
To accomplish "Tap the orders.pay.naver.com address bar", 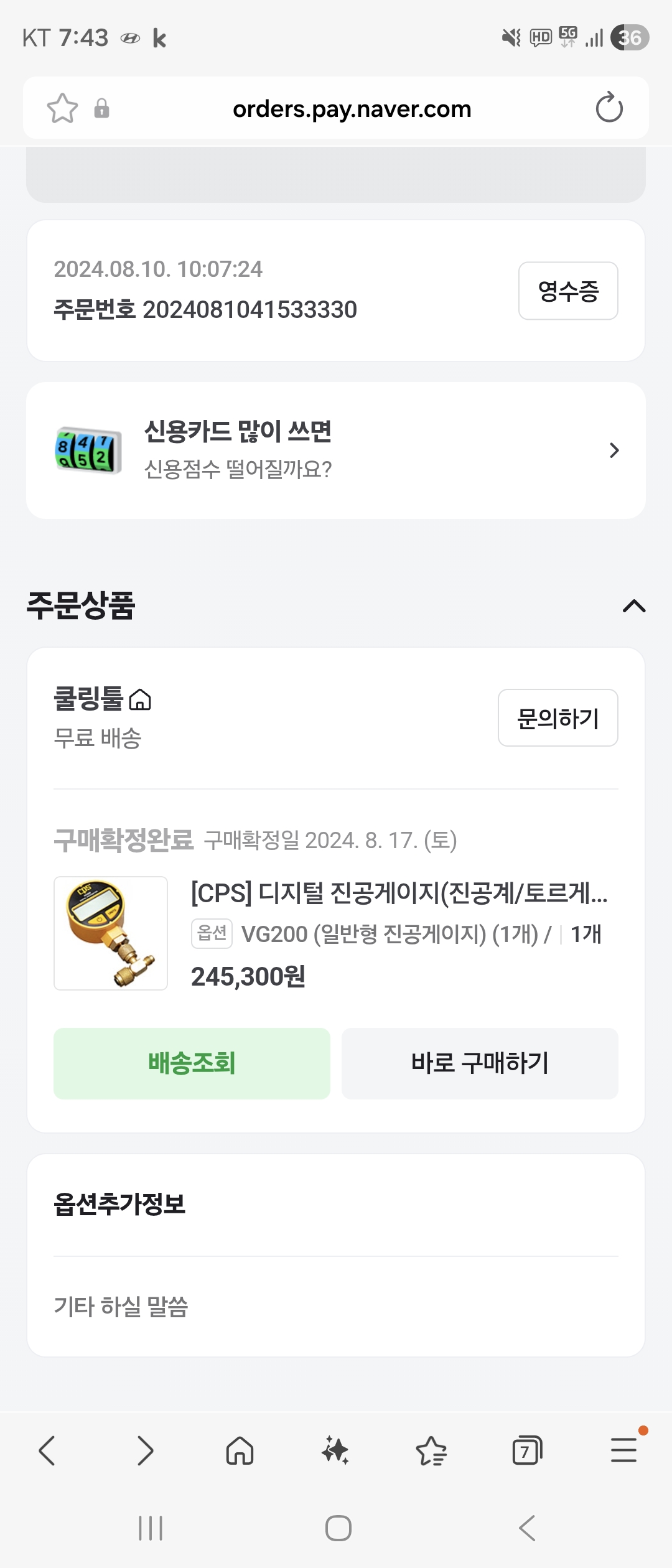I will pyautogui.click(x=352, y=109).
